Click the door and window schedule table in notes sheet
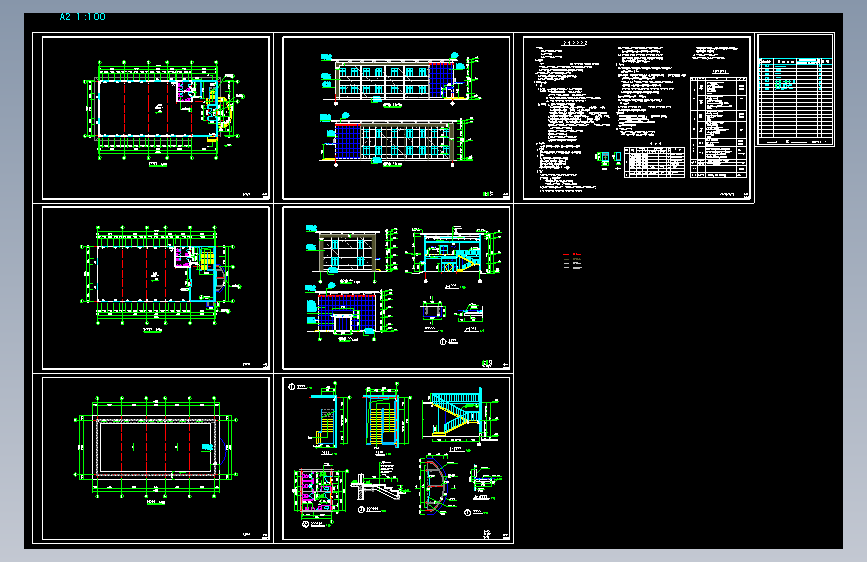Image resolution: width=867 pixels, height=562 pixels. click(x=654, y=162)
